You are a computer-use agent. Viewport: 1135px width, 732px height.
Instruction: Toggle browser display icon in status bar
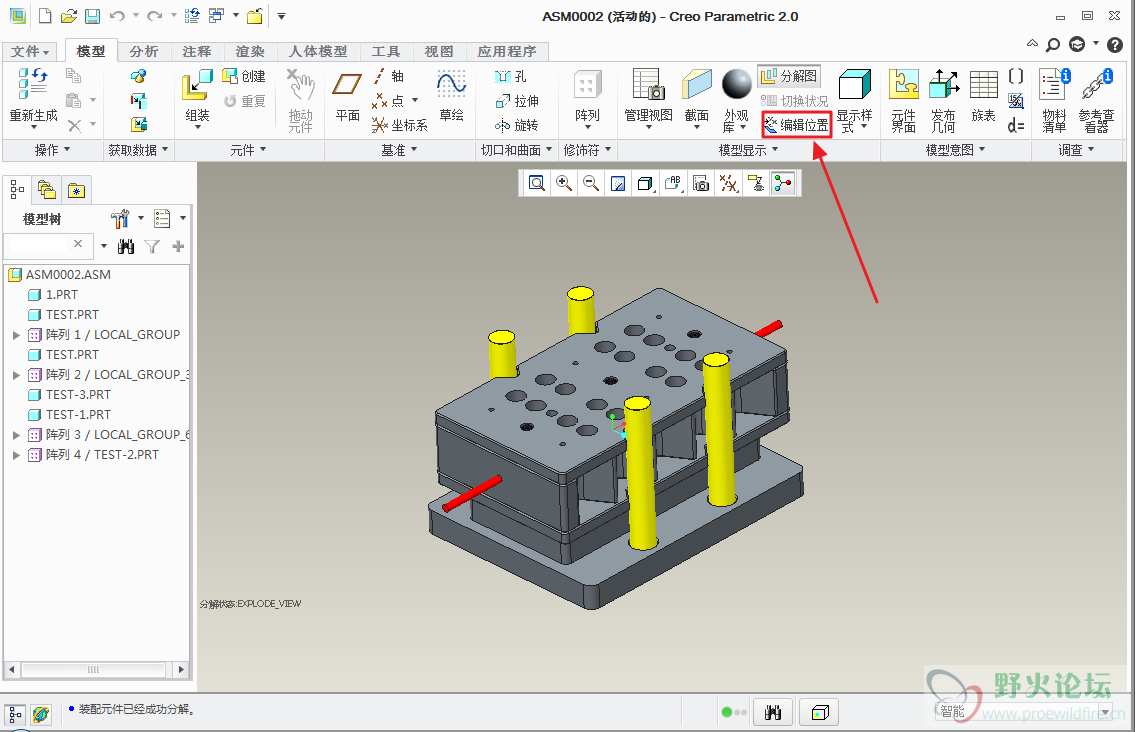coord(41,714)
